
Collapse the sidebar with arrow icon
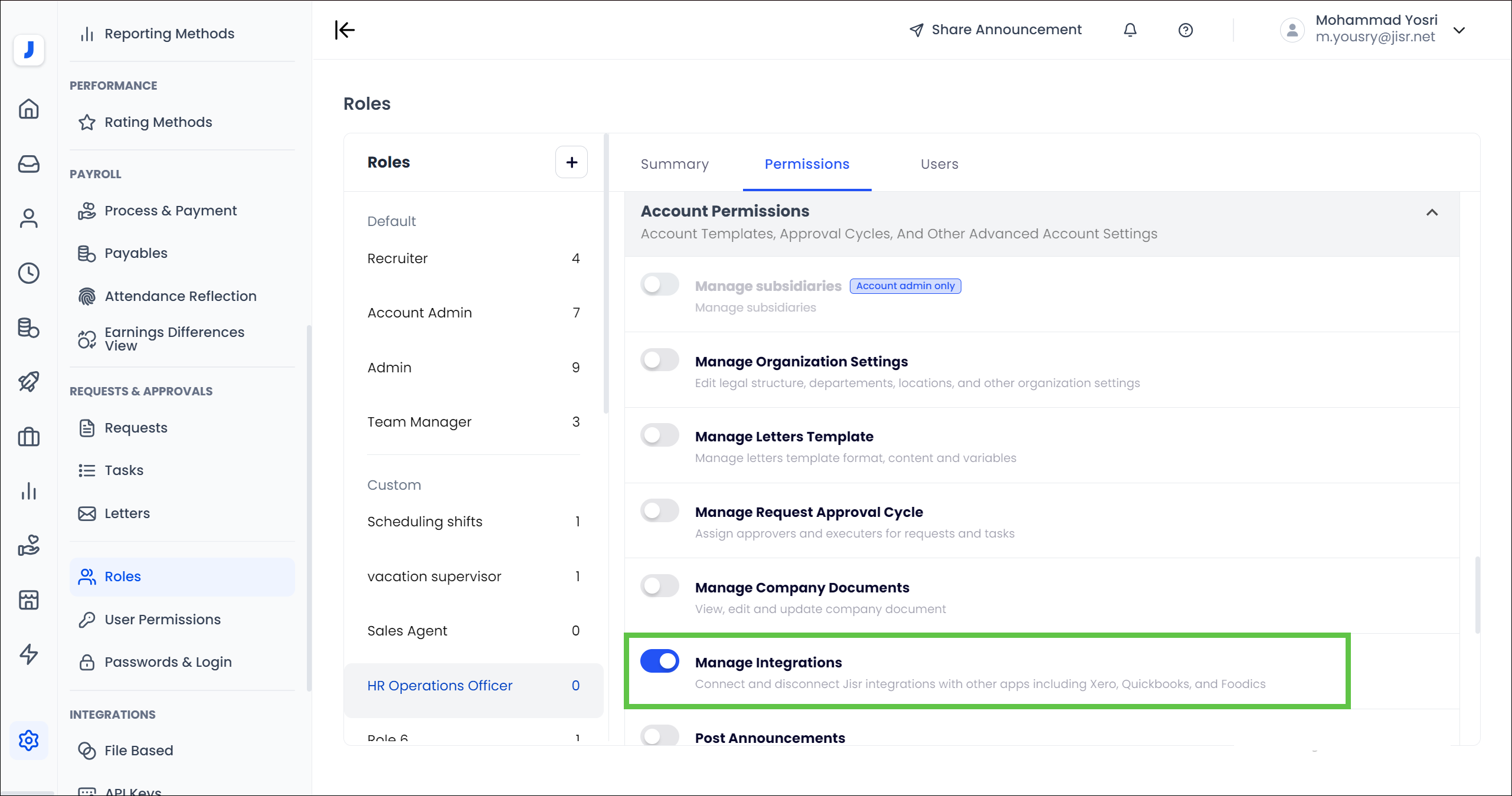pos(345,30)
